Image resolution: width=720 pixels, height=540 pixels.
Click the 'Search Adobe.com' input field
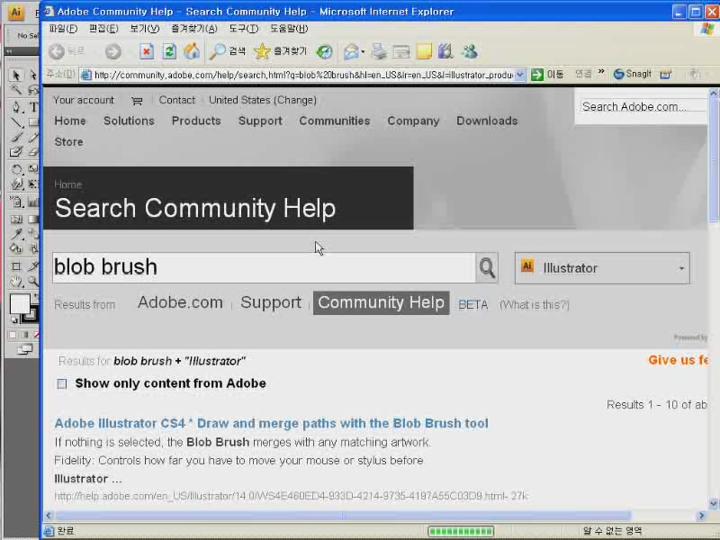[x=643, y=107]
